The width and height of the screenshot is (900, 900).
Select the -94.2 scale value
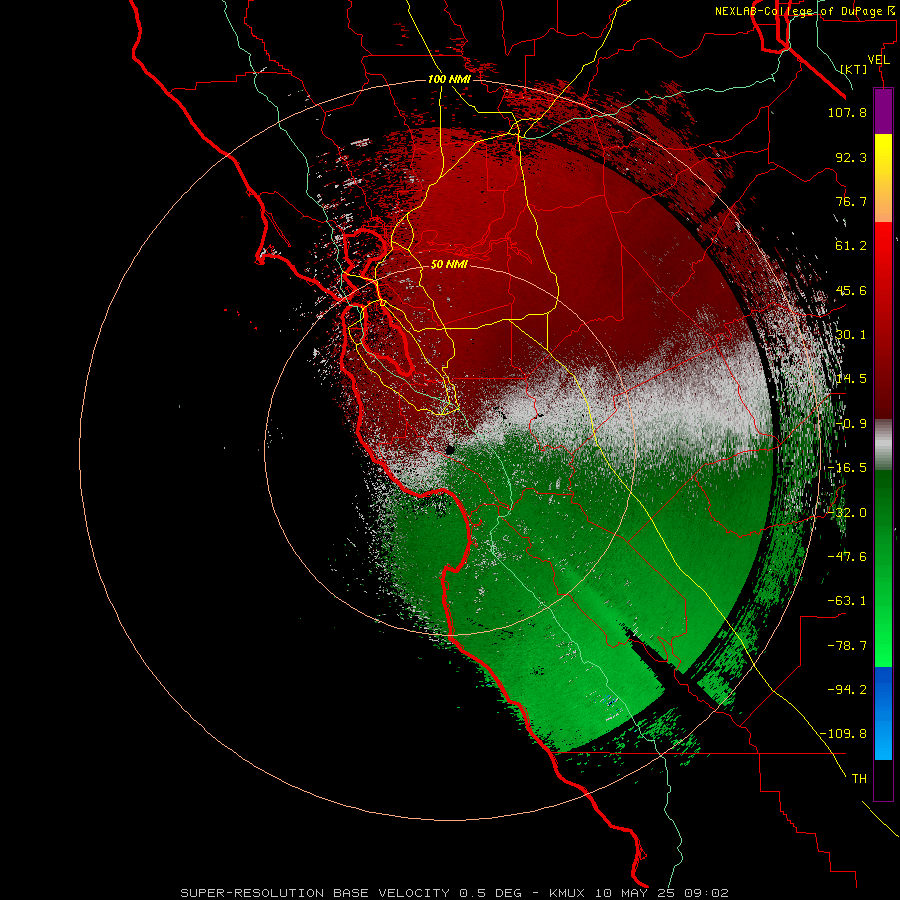[847, 689]
